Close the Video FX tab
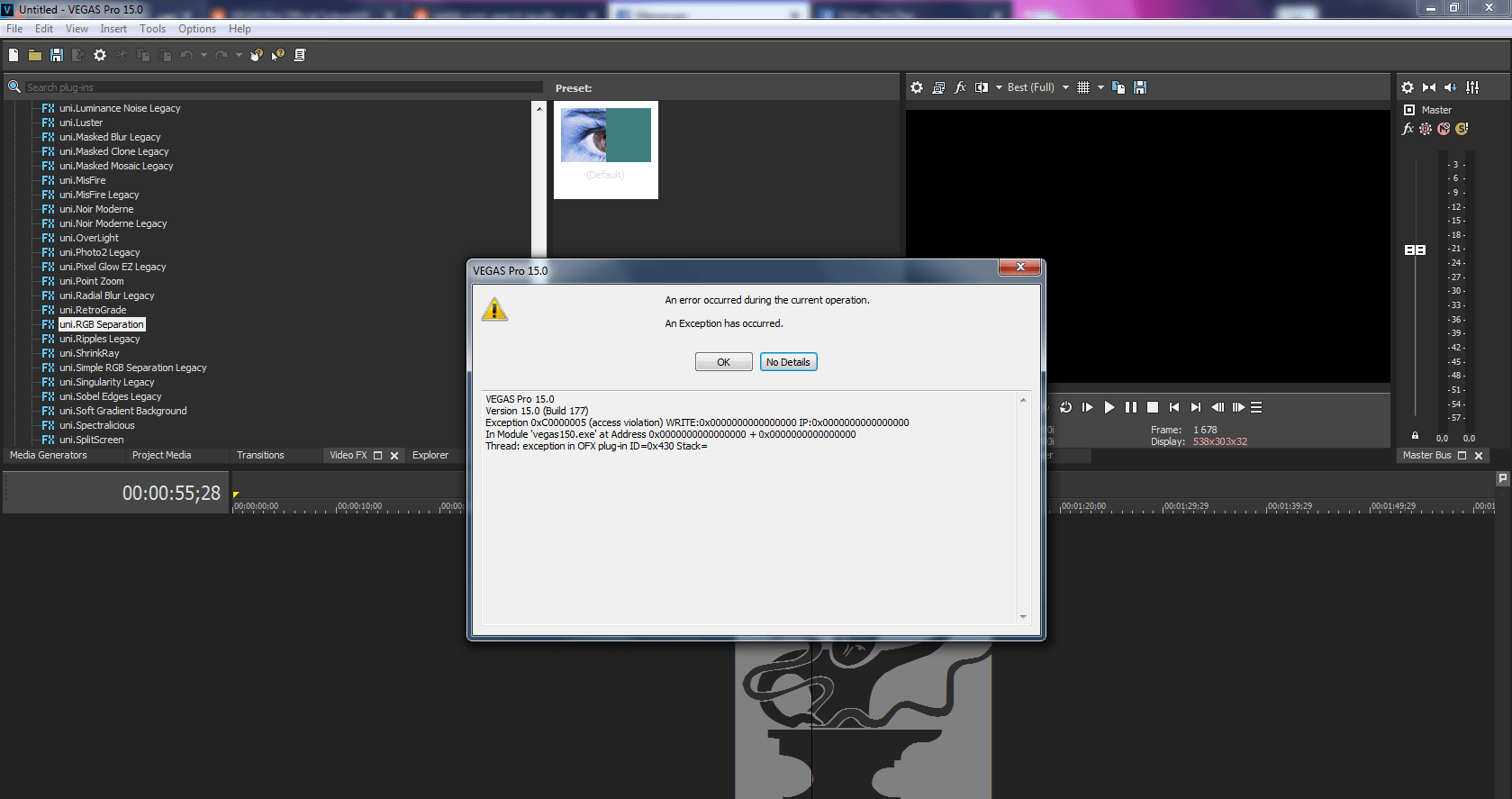Viewport: 1512px width, 799px height. [x=394, y=456]
